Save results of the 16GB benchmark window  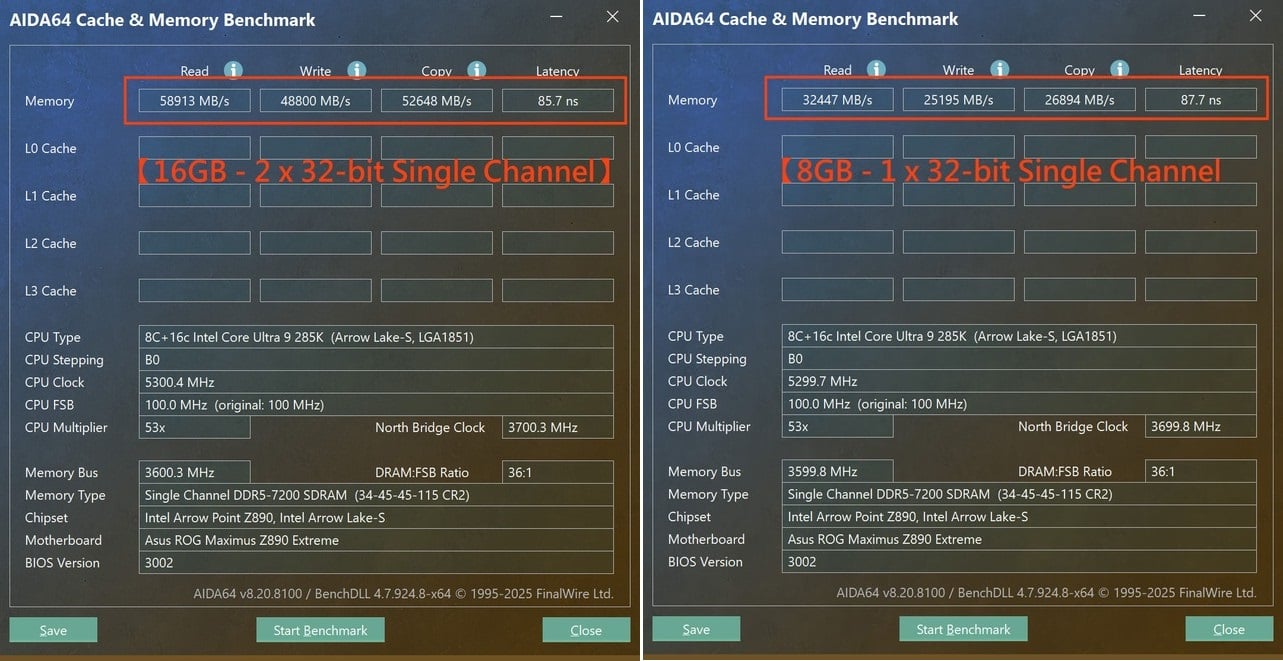pos(53,630)
